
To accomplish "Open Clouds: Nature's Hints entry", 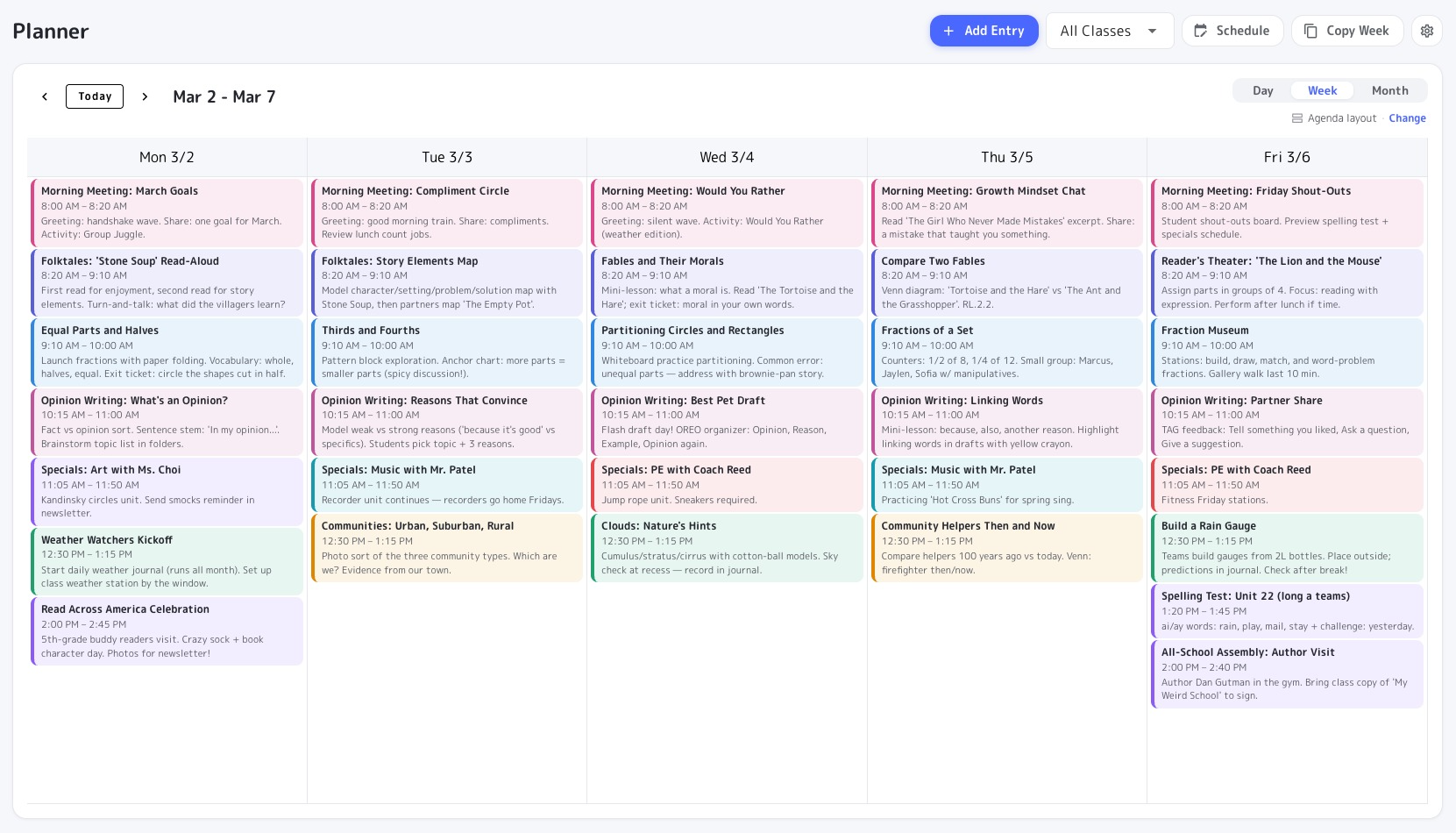I will pyautogui.click(x=727, y=548).
